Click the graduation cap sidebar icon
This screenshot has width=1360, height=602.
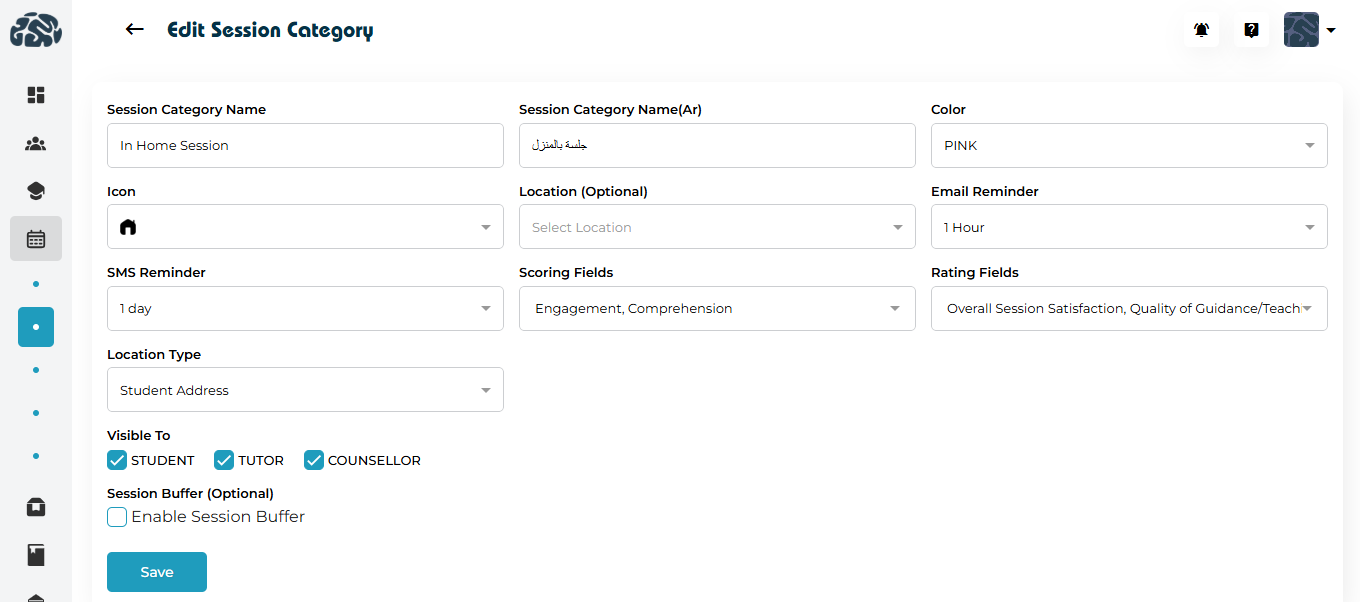(36, 191)
